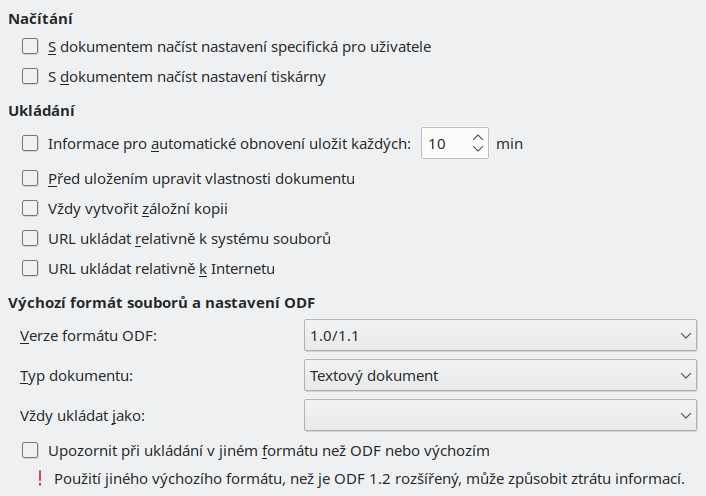The width and height of the screenshot is (706, 496).
Task: Check warning for non-ODF format saving
Action: point(30,450)
